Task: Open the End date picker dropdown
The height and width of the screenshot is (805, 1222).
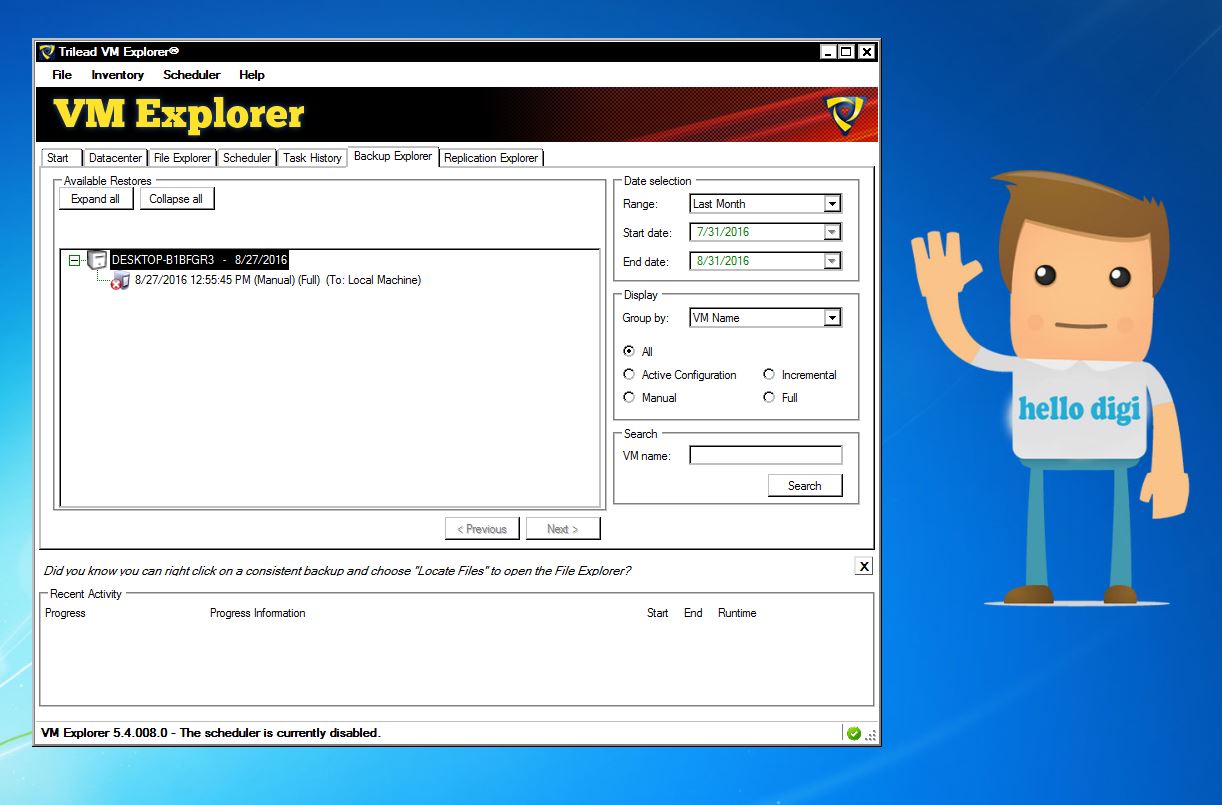Action: (x=832, y=261)
